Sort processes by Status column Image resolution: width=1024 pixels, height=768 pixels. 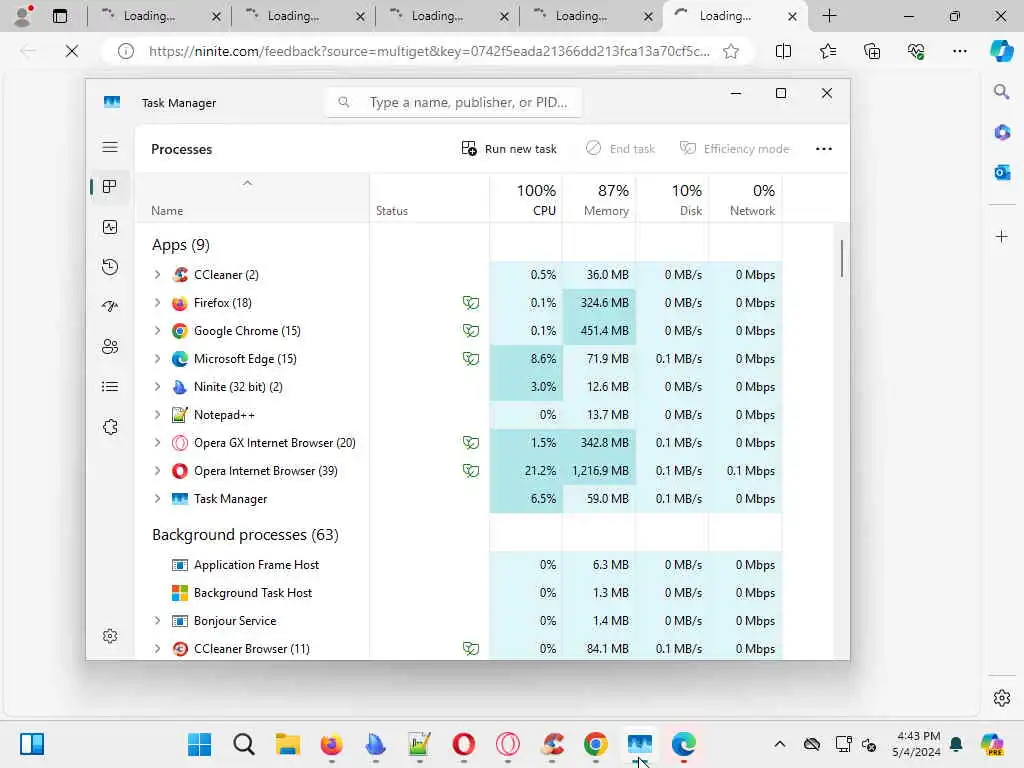tap(429, 198)
